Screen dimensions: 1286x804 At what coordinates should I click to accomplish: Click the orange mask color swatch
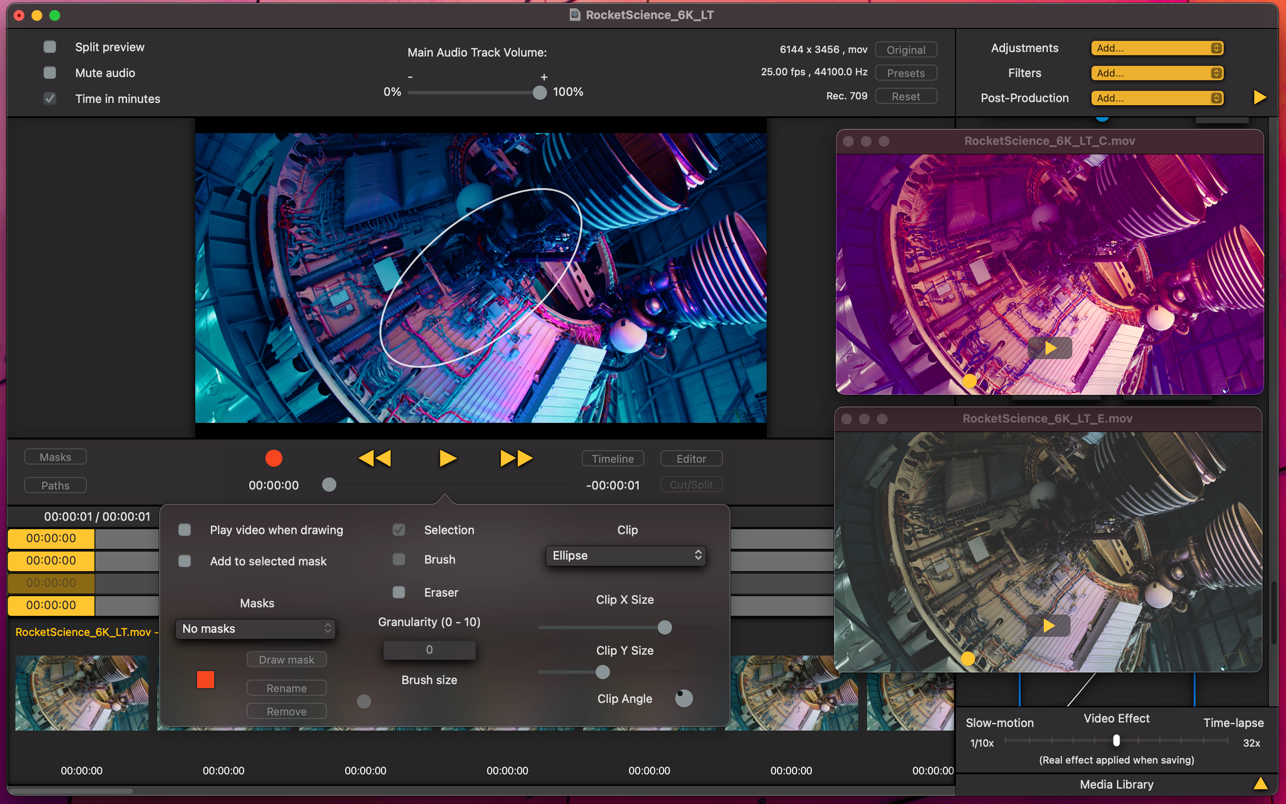click(x=206, y=680)
